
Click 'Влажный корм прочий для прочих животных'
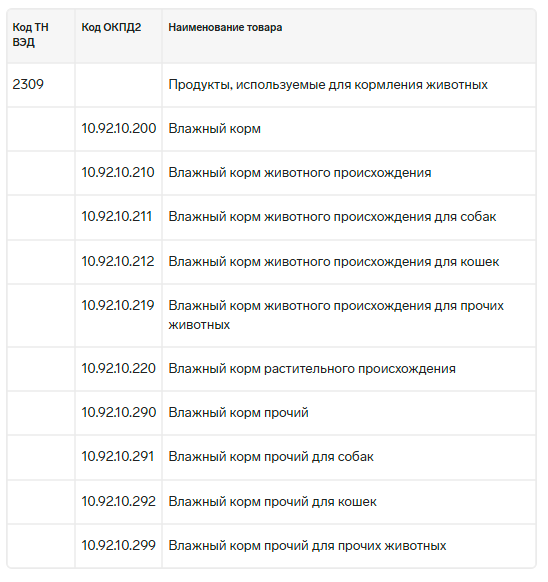click(x=307, y=546)
